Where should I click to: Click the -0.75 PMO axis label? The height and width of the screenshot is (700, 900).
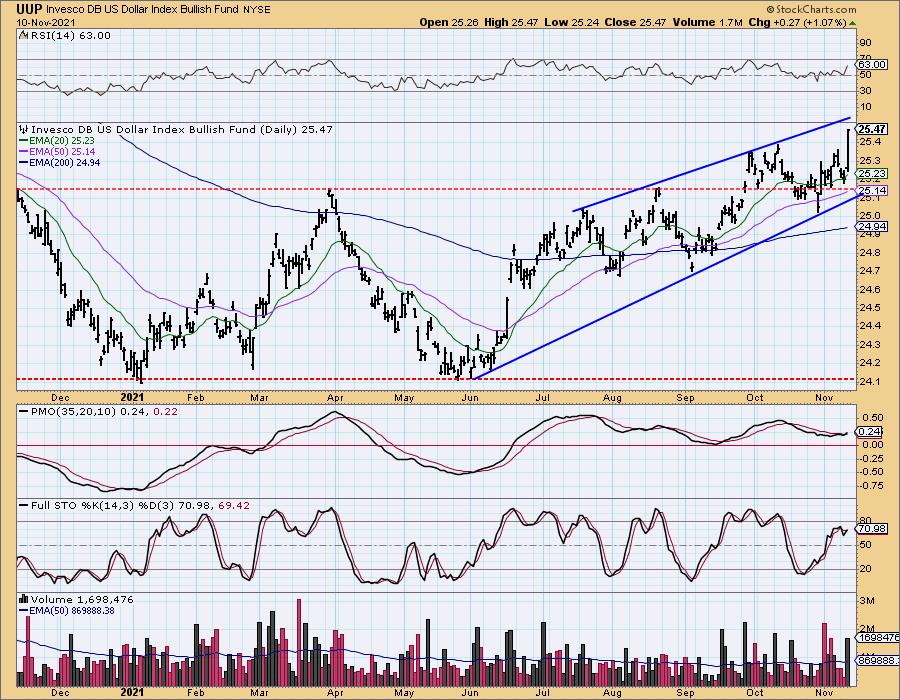(872, 485)
